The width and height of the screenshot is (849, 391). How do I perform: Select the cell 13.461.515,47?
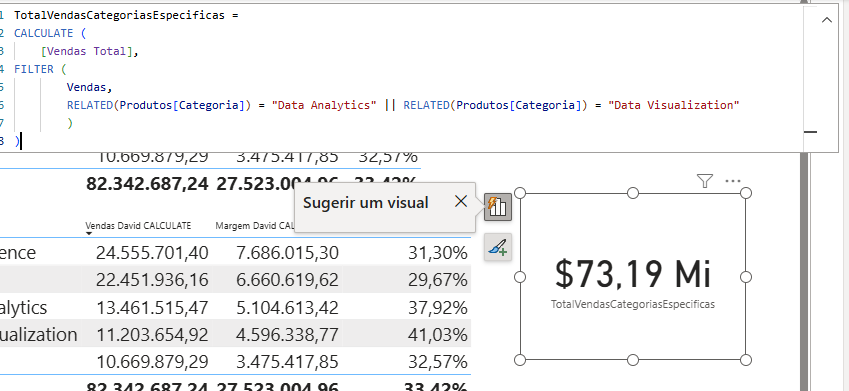[x=152, y=308]
